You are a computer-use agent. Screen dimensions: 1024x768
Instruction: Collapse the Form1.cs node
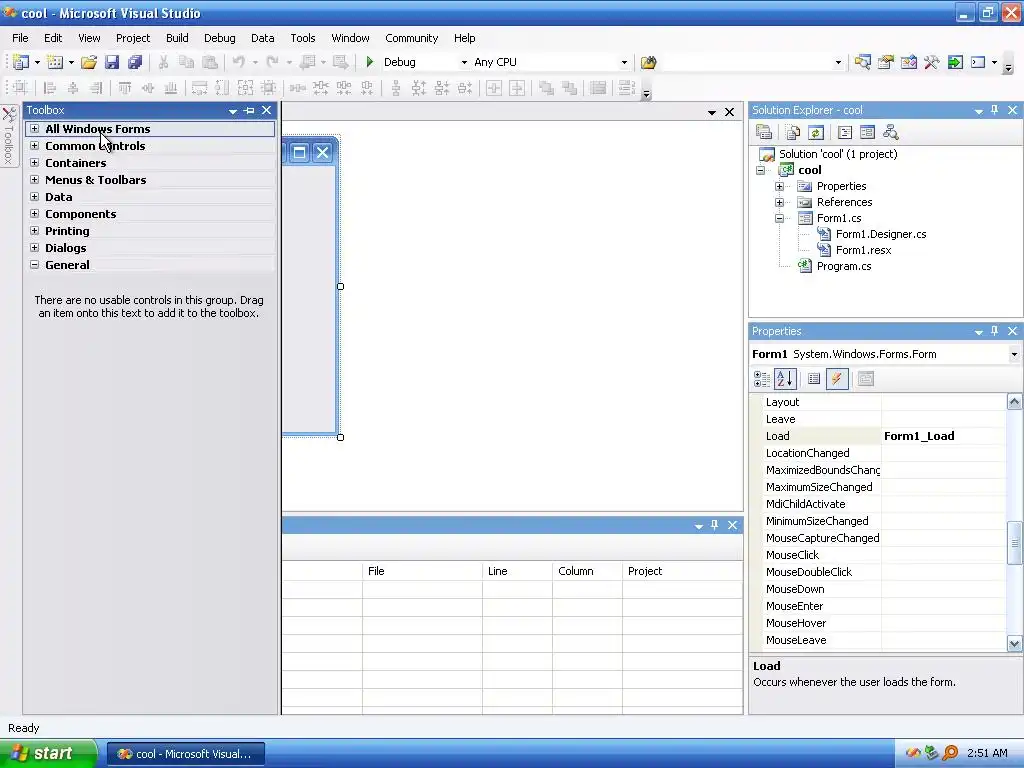tap(779, 218)
